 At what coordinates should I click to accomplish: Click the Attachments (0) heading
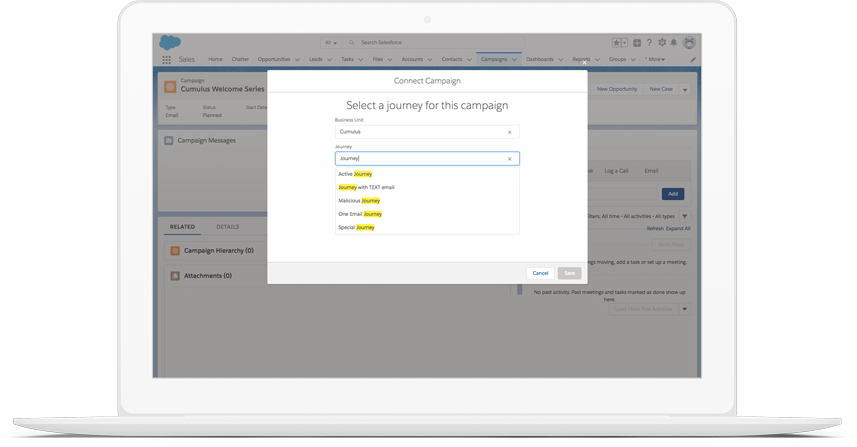pos(208,276)
